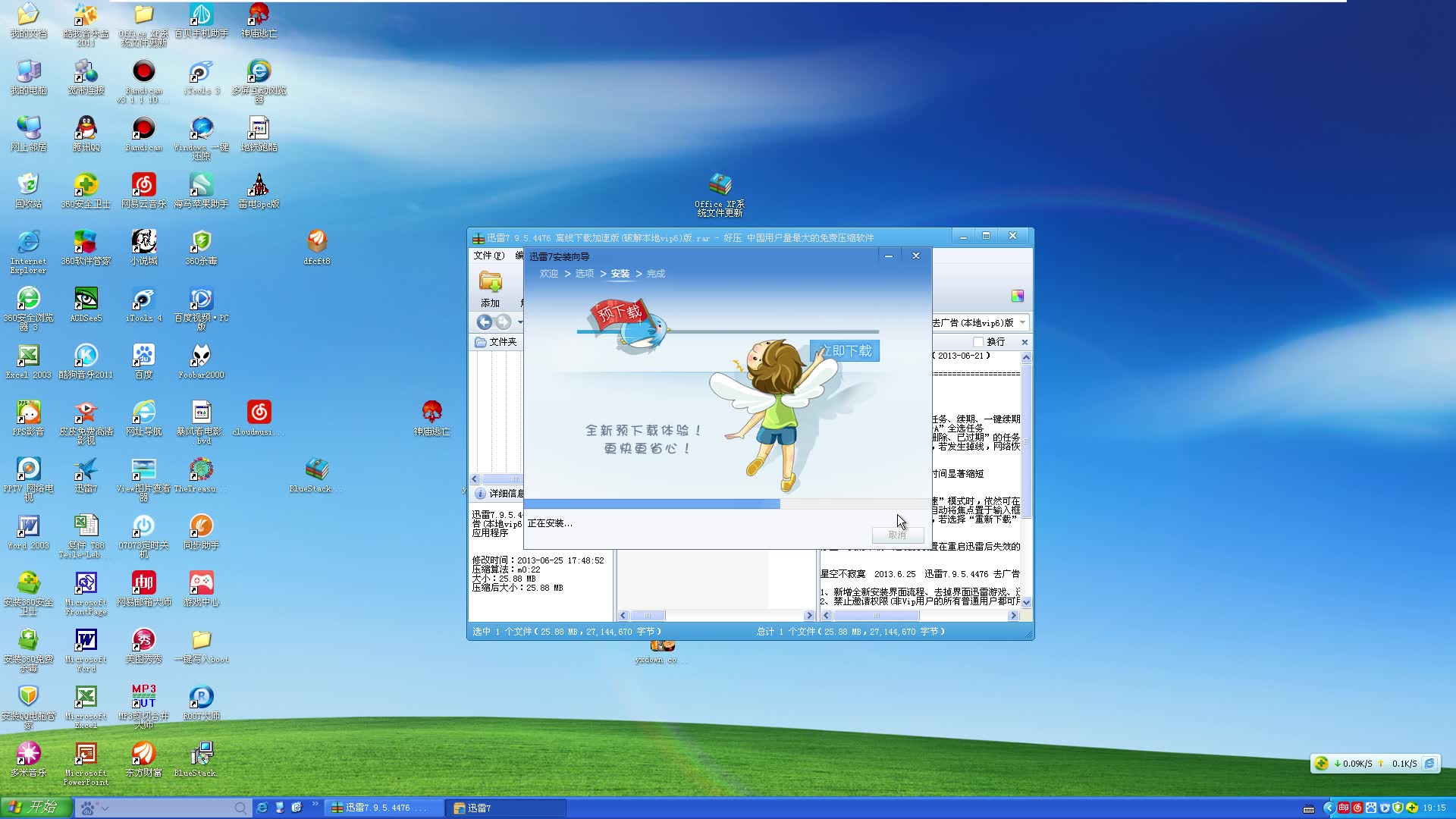Click the 360 security guard tray icon
Screen dimensions: 1456x819
1412,808
